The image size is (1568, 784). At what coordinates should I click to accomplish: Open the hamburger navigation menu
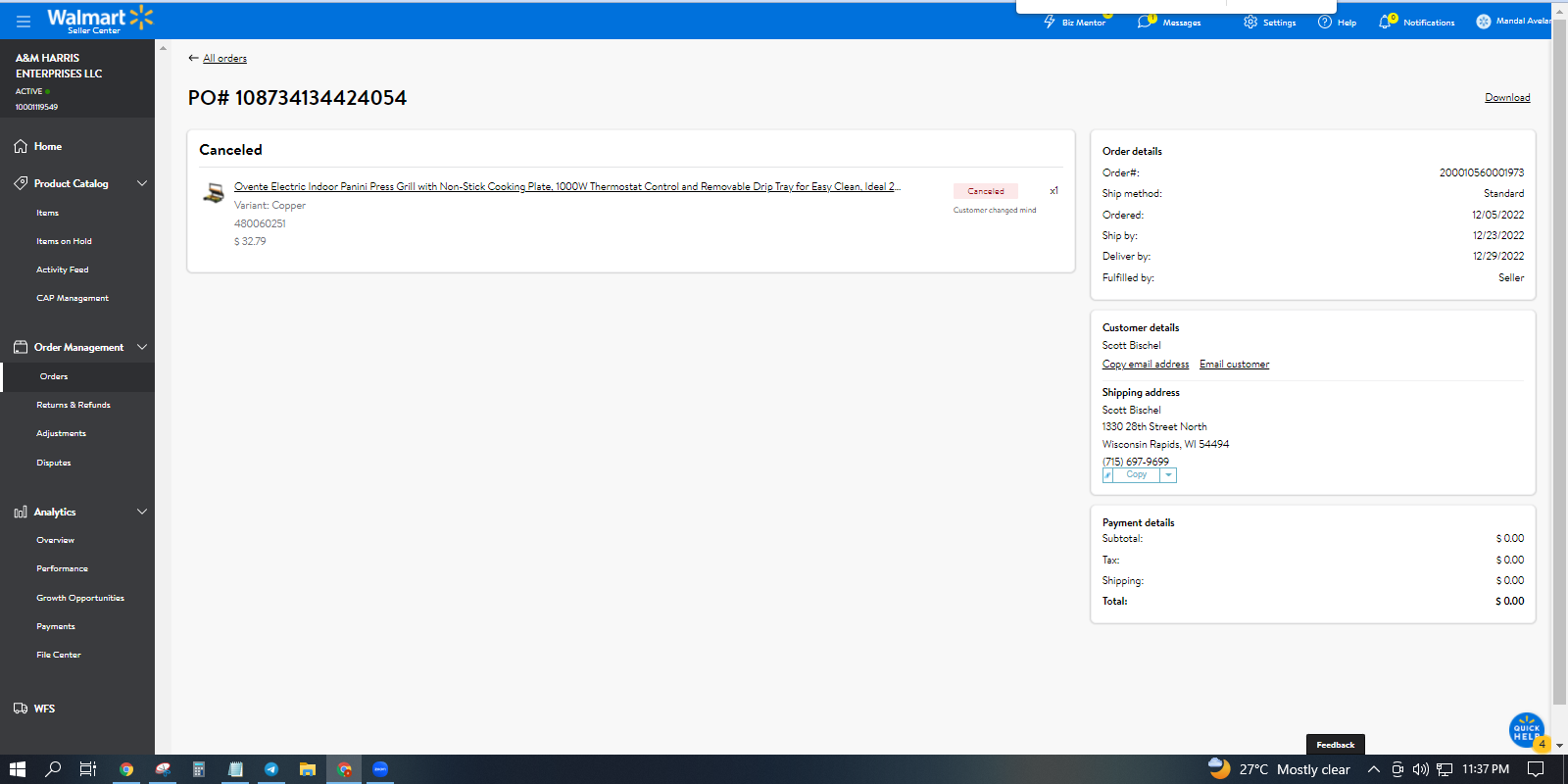(x=24, y=21)
